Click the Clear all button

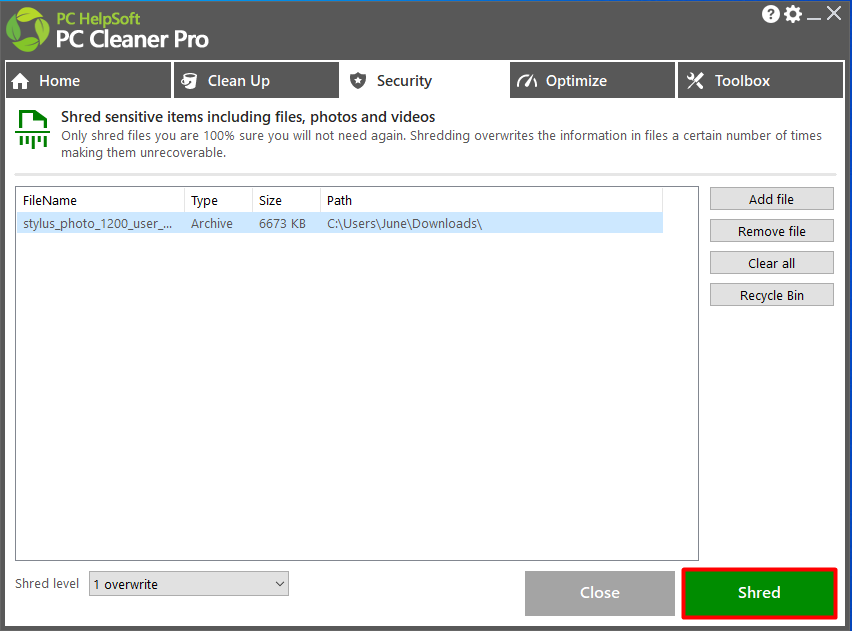click(x=772, y=263)
